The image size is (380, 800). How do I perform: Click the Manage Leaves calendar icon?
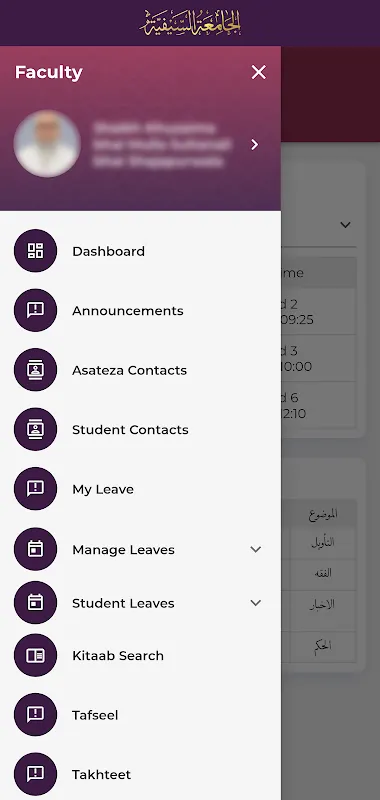click(36, 549)
